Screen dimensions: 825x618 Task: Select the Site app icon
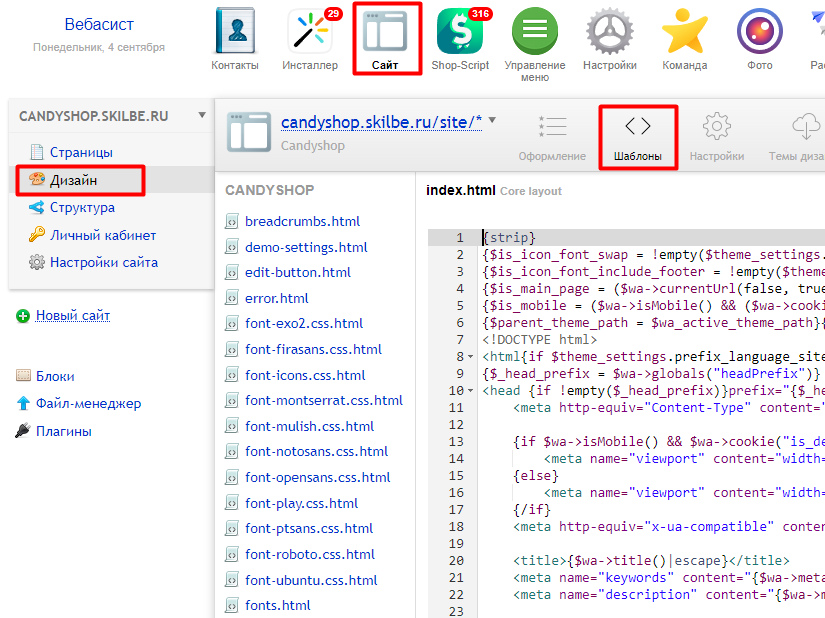(385, 33)
